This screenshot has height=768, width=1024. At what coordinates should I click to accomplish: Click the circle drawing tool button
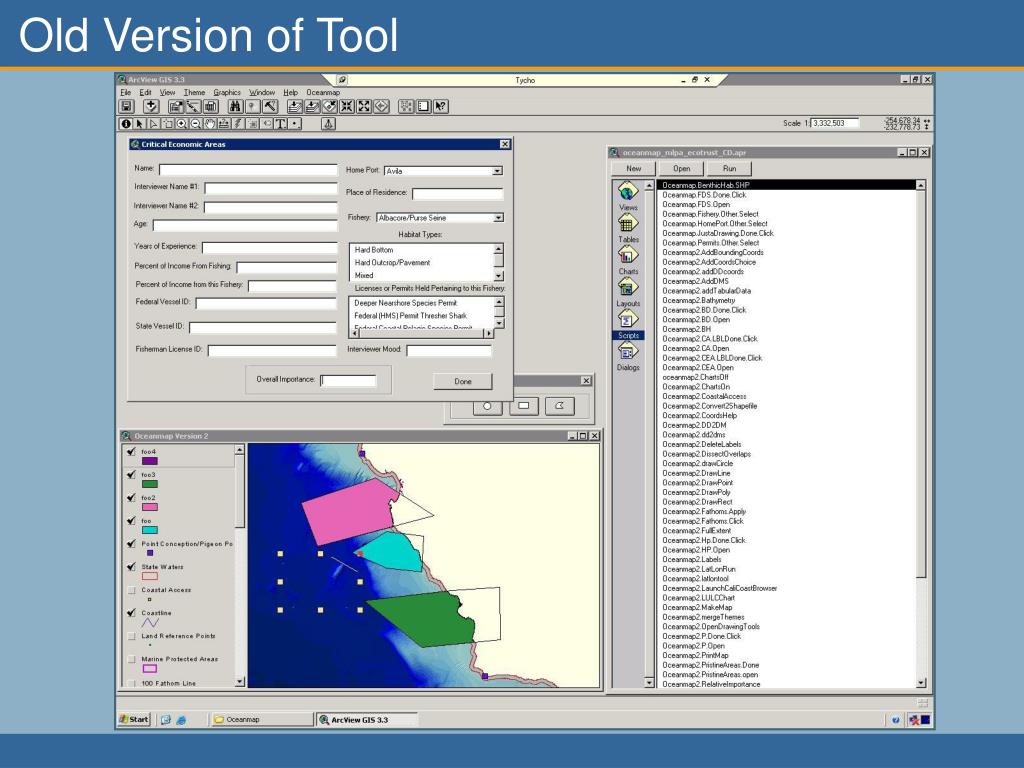click(x=487, y=406)
